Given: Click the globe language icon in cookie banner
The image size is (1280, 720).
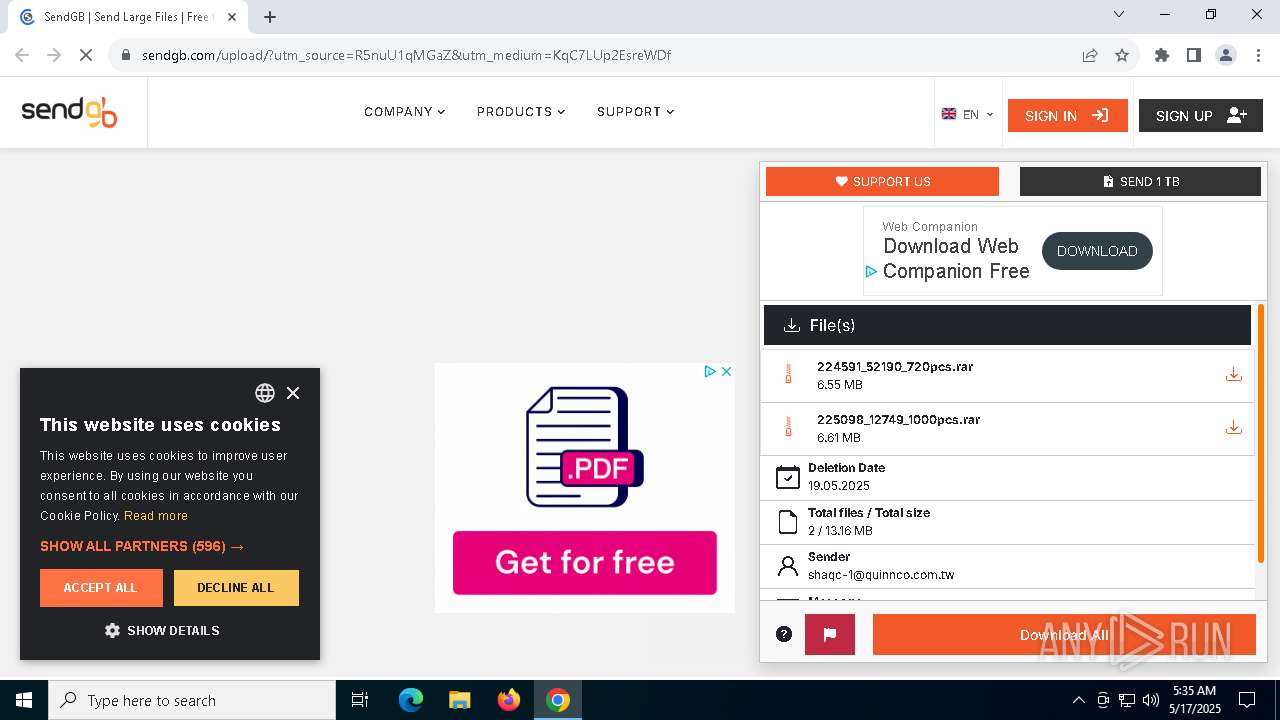Looking at the screenshot, I should click(265, 393).
